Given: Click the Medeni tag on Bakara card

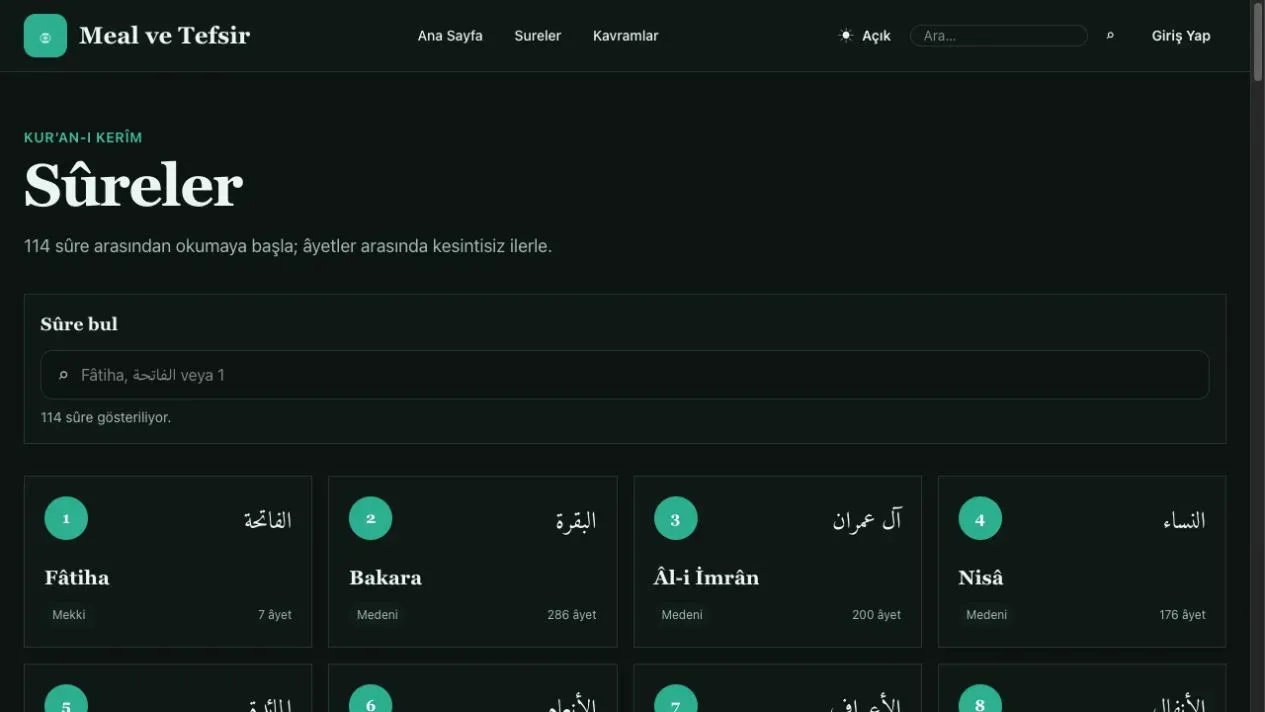Looking at the screenshot, I should coord(377,615).
